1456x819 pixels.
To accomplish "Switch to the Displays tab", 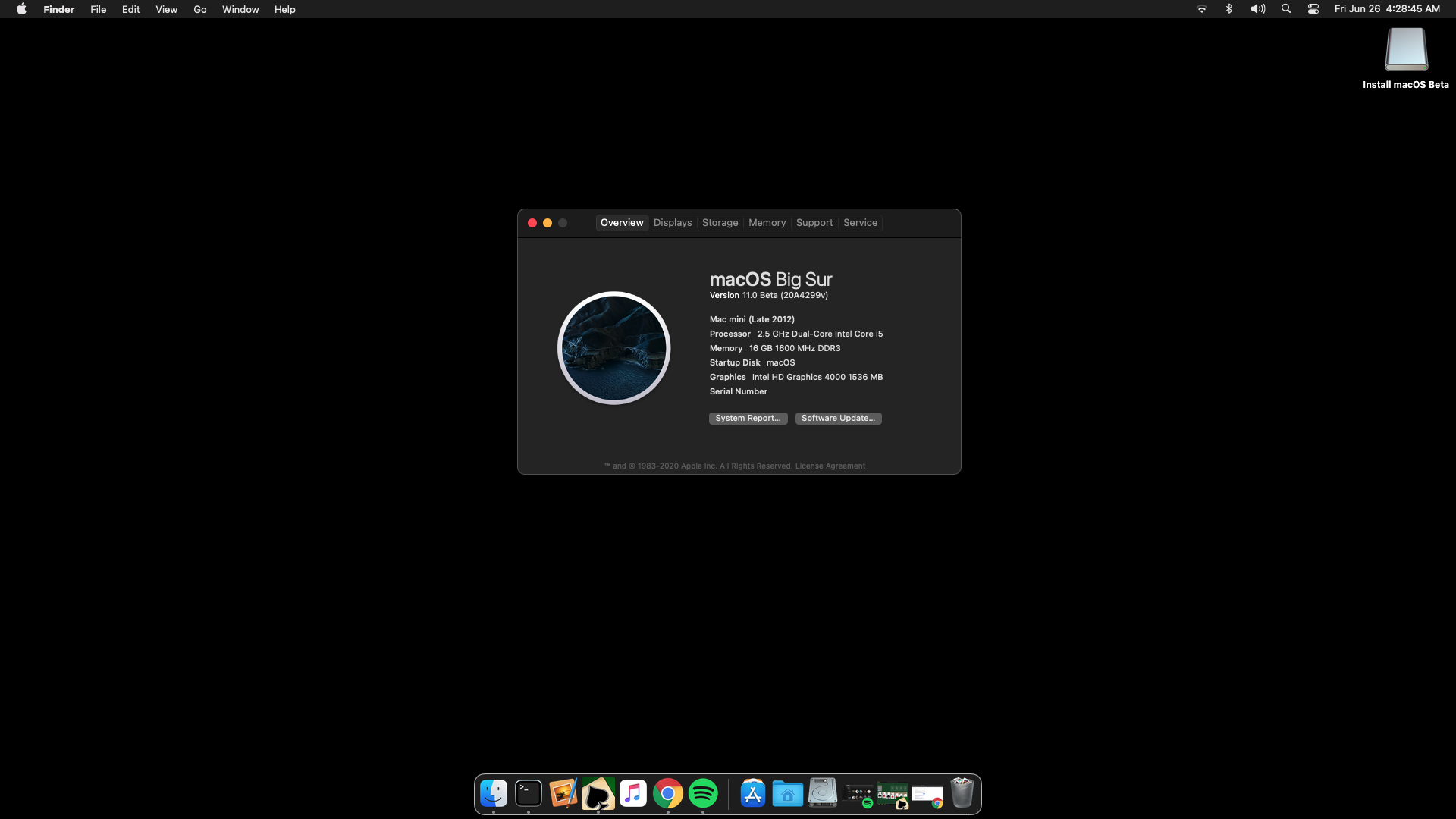I will tap(673, 223).
